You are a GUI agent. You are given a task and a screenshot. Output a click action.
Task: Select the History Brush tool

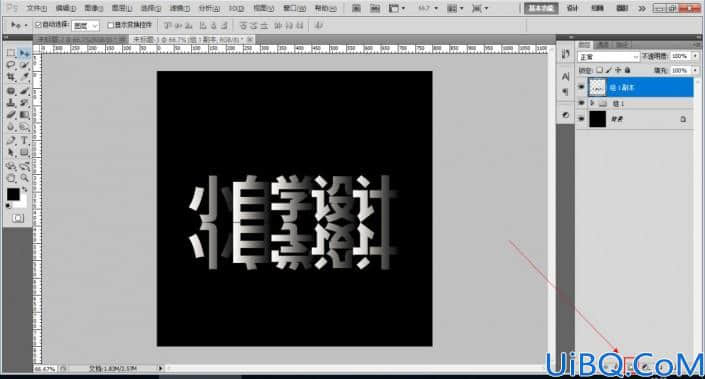point(24,103)
